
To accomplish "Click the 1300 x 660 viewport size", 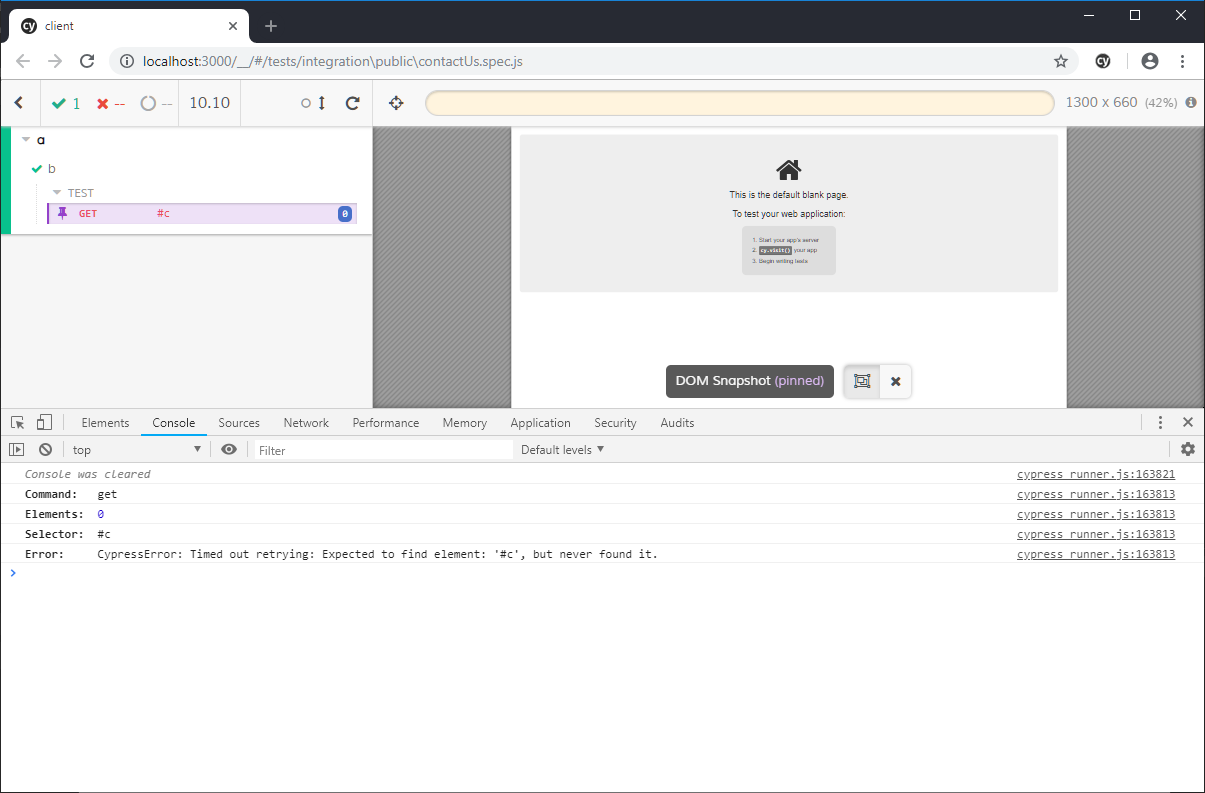I will coord(1101,103).
